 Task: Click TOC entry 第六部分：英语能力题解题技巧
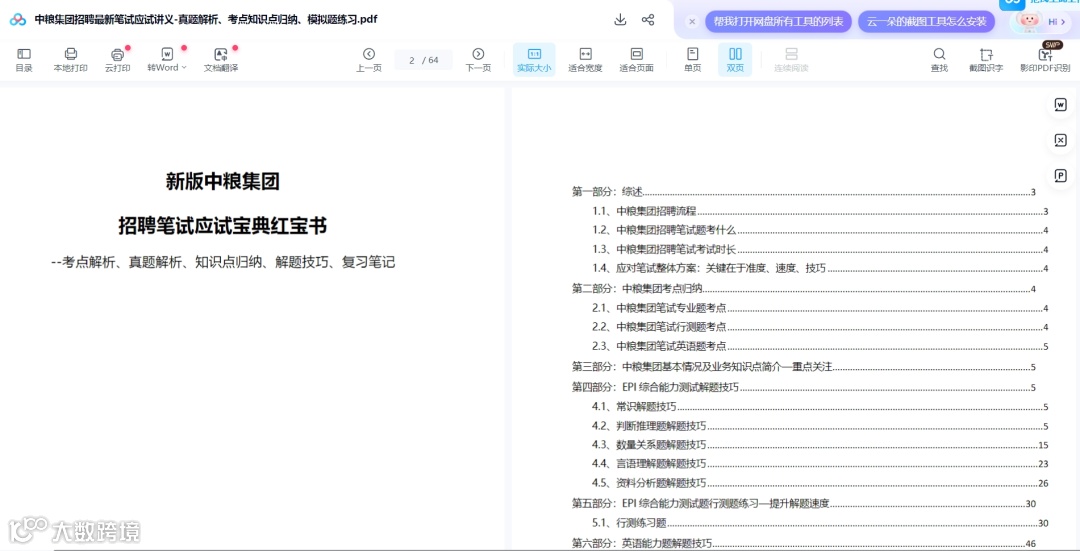pyautogui.click(x=804, y=543)
